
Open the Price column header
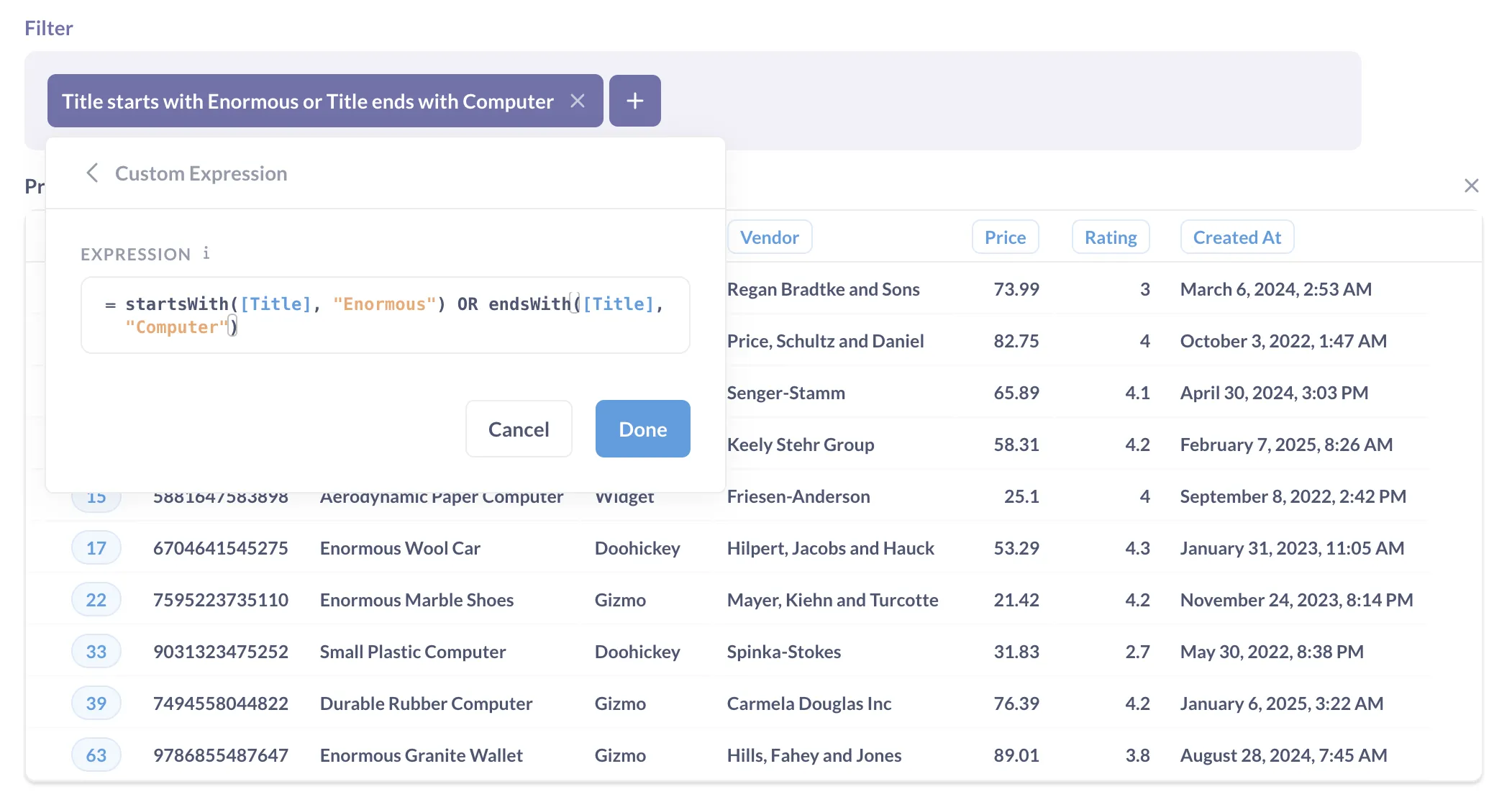point(1004,237)
